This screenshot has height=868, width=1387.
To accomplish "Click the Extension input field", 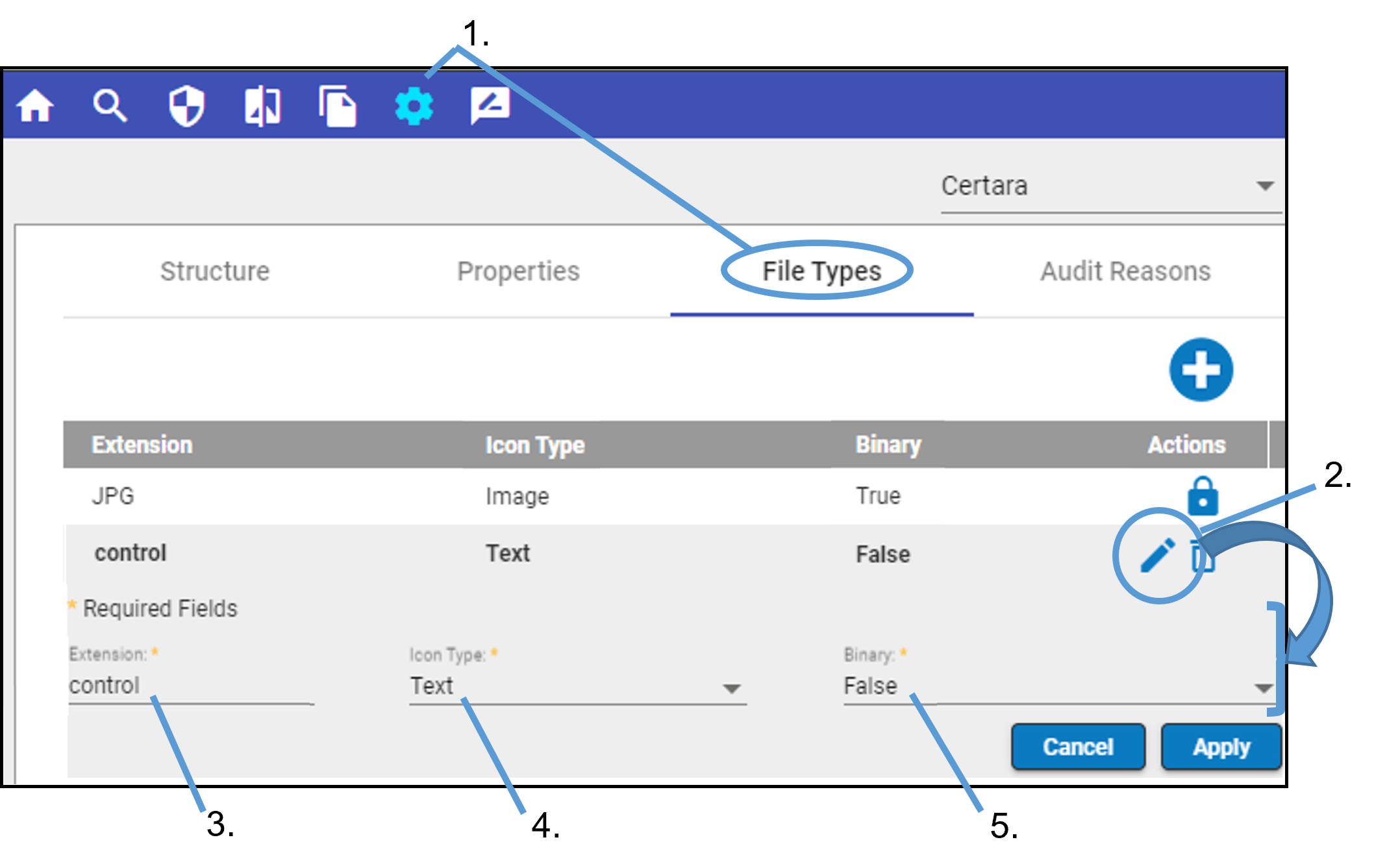I will [x=188, y=686].
